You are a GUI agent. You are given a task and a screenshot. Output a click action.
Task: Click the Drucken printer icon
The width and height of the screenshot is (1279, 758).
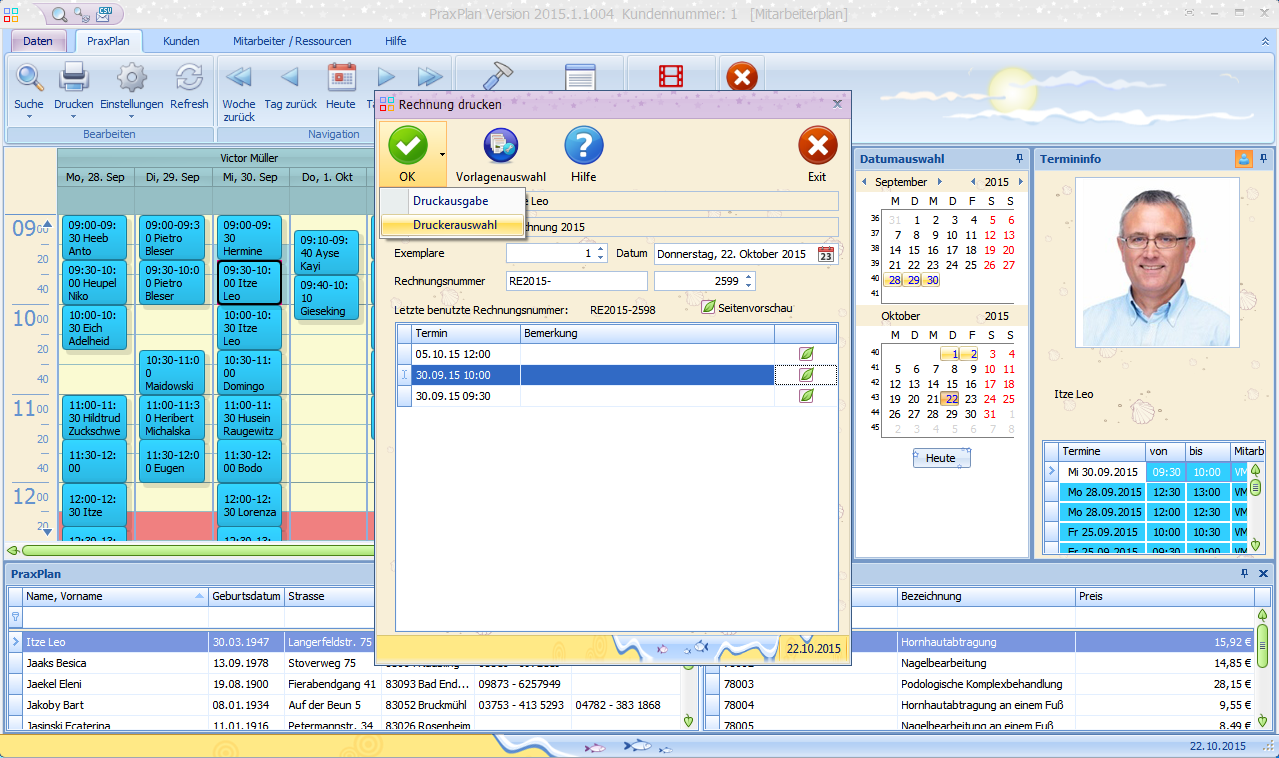pos(74,78)
